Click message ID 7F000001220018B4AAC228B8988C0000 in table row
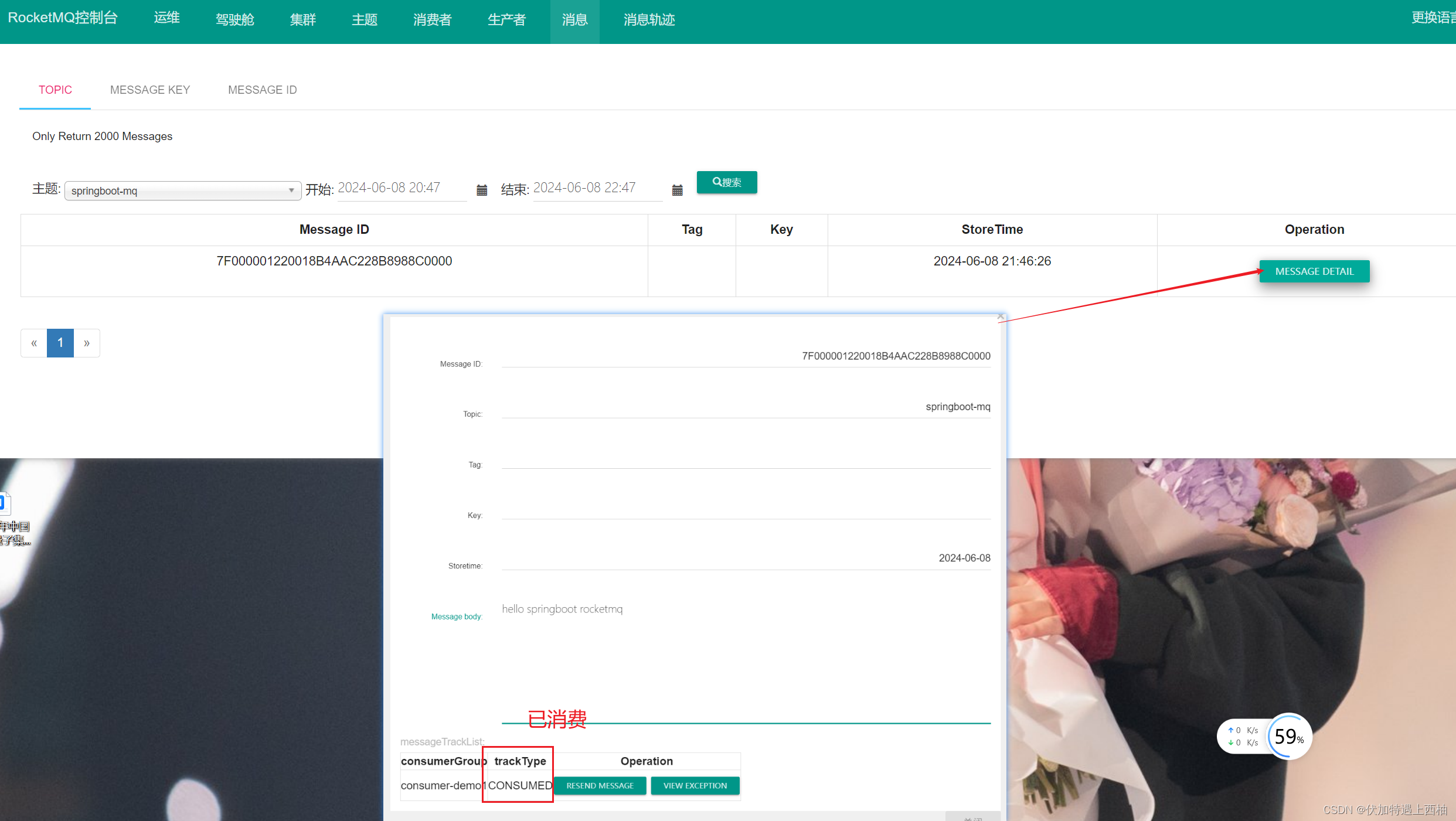Screen dimensions: 1456x821 tap(334, 261)
